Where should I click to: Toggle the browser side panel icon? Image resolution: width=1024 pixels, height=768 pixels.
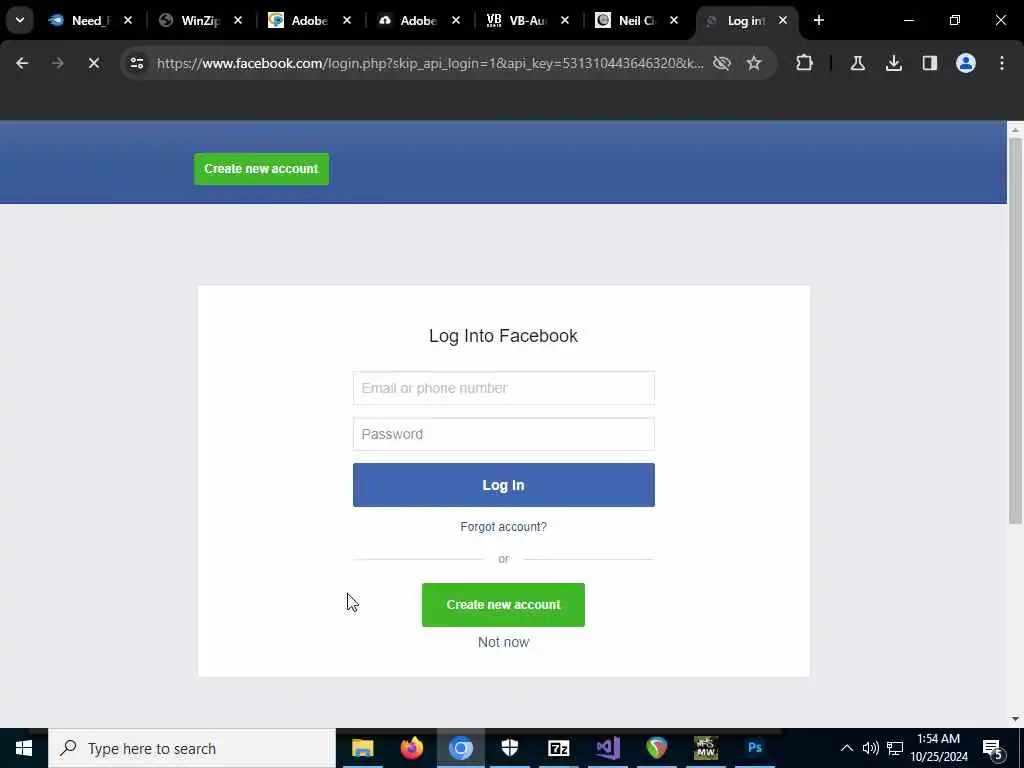(x=929, y=63)
